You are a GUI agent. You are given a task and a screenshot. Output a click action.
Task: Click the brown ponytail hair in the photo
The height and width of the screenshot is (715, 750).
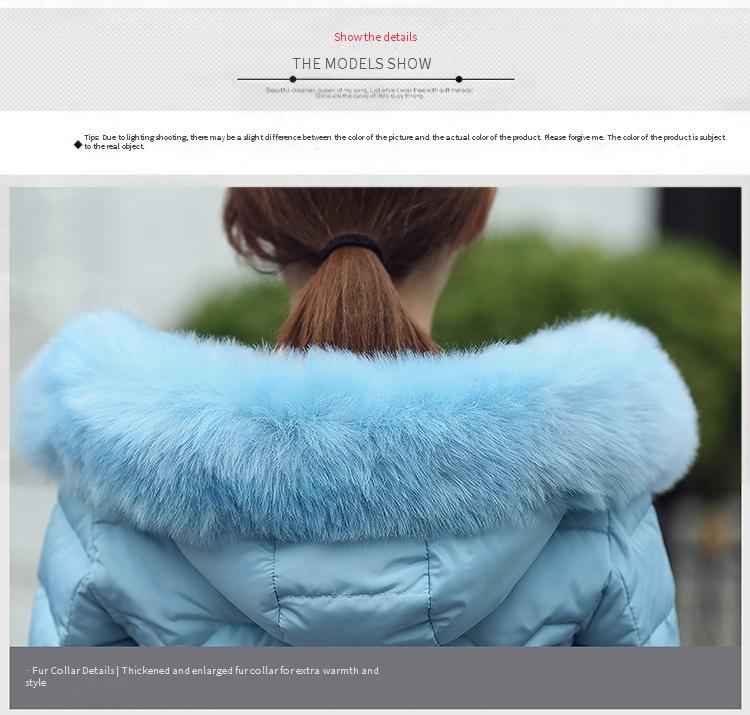pos(355,300)
